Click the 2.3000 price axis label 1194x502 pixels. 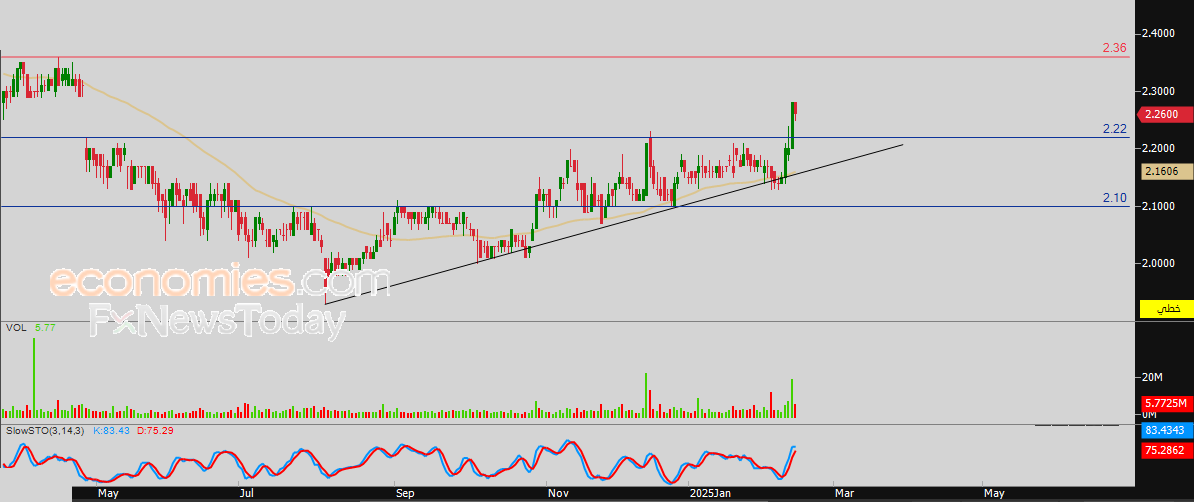pos(1160,91)
